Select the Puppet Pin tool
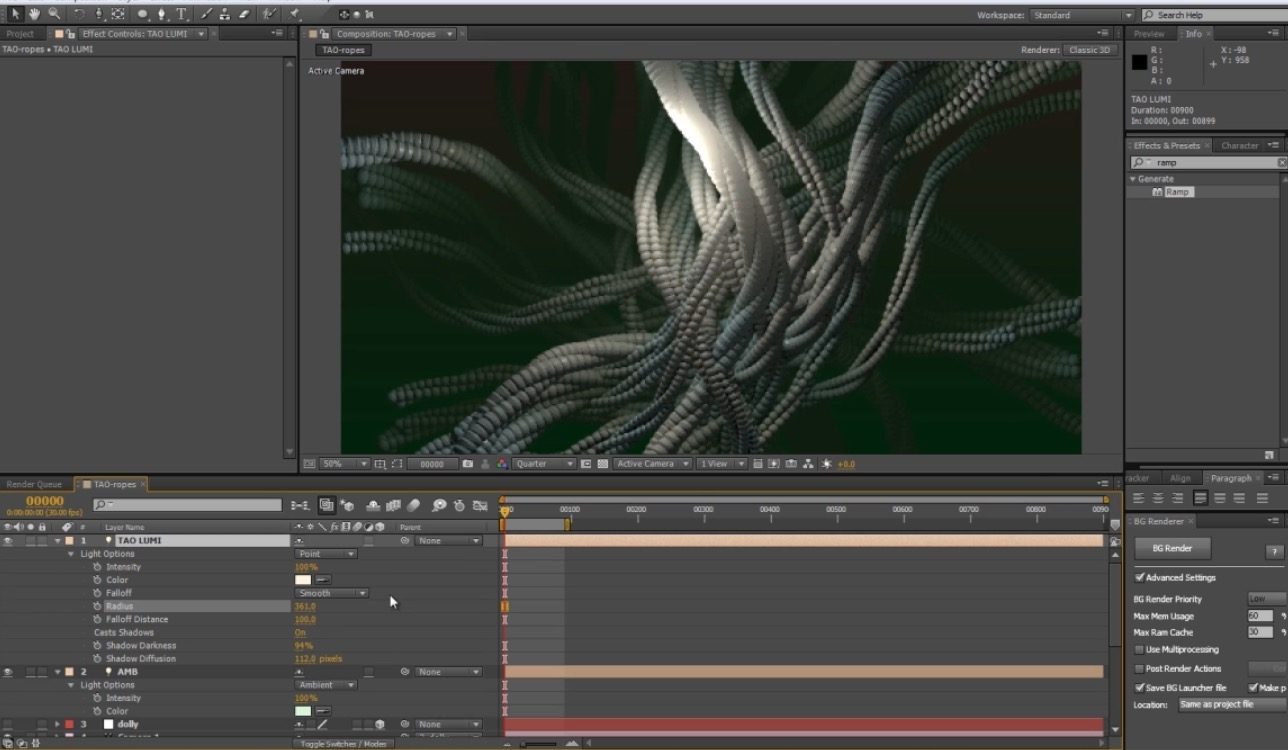1288x750 pixels. [x=294, y=14]
